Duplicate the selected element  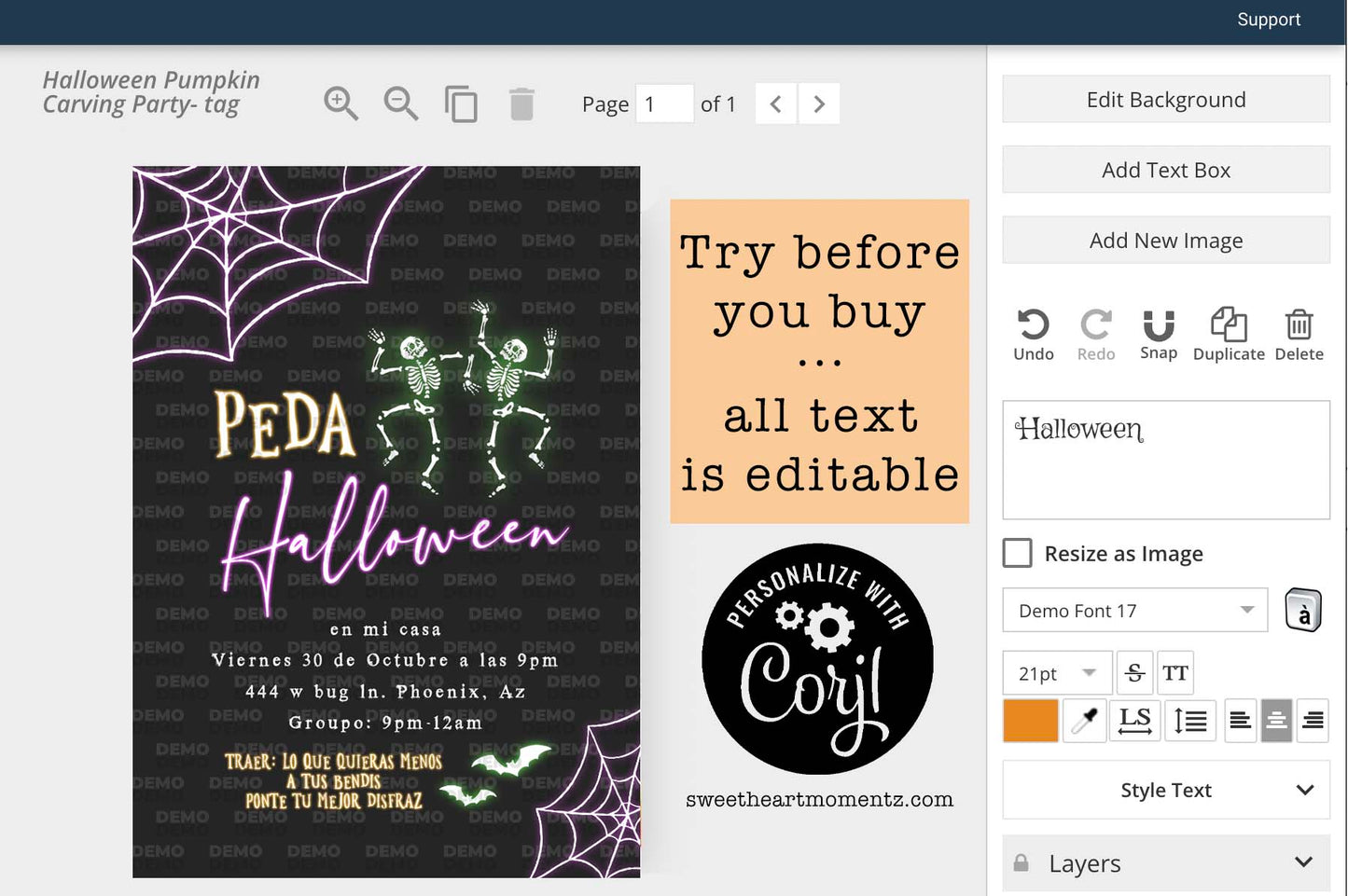coord(1228,325)
